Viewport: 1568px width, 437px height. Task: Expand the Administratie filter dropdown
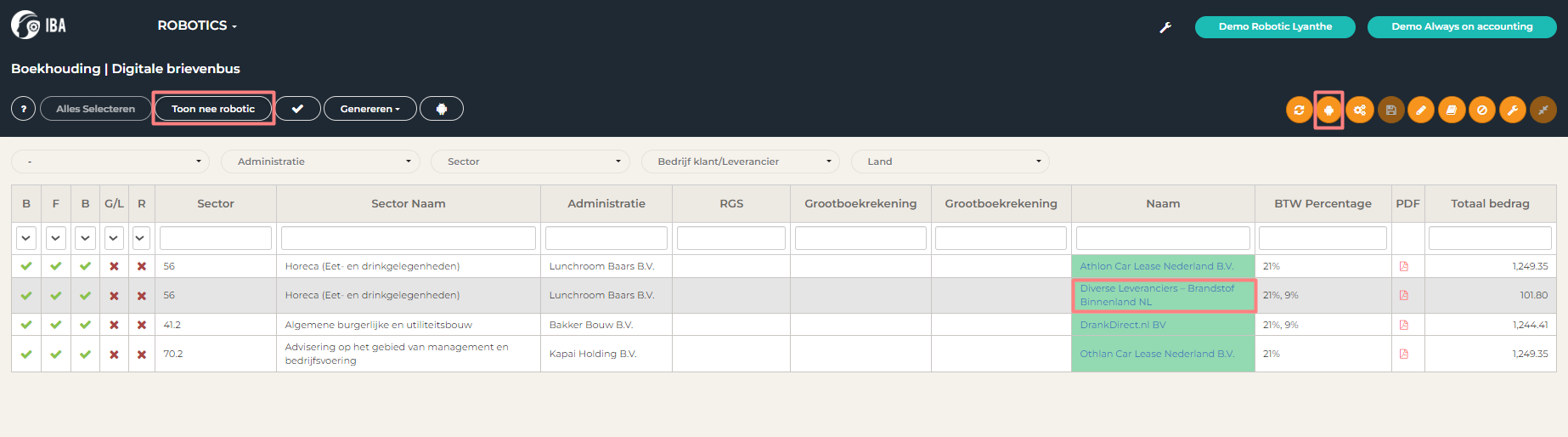pos(320,162)
